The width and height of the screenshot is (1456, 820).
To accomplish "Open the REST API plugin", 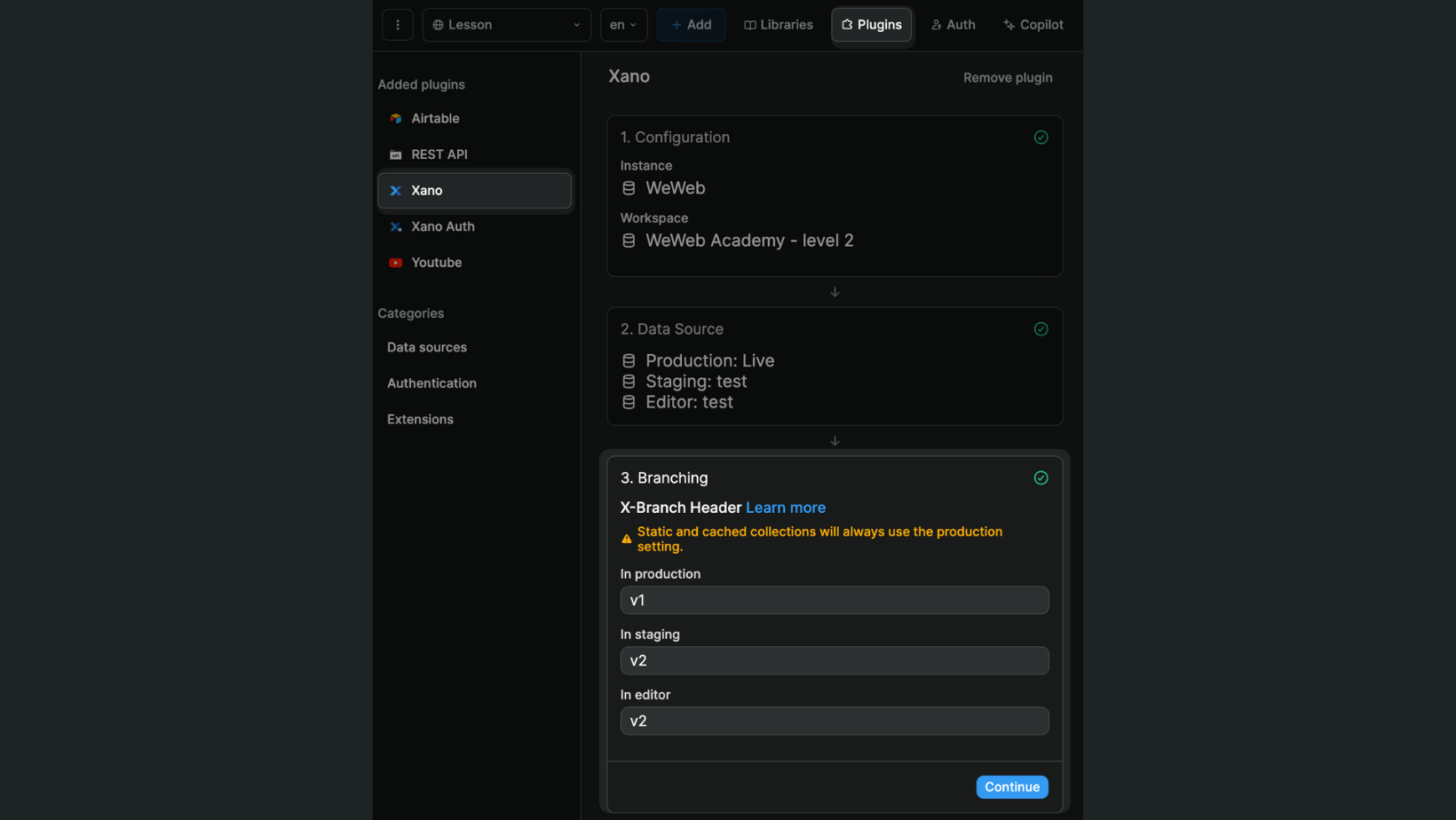I will (439, 154).
